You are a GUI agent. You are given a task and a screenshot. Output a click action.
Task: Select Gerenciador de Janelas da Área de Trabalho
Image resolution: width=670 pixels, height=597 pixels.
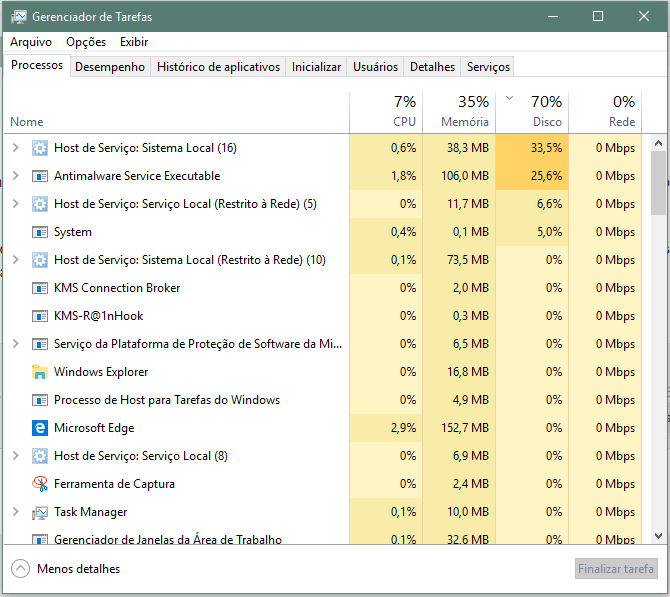click(x=168, y=539)
